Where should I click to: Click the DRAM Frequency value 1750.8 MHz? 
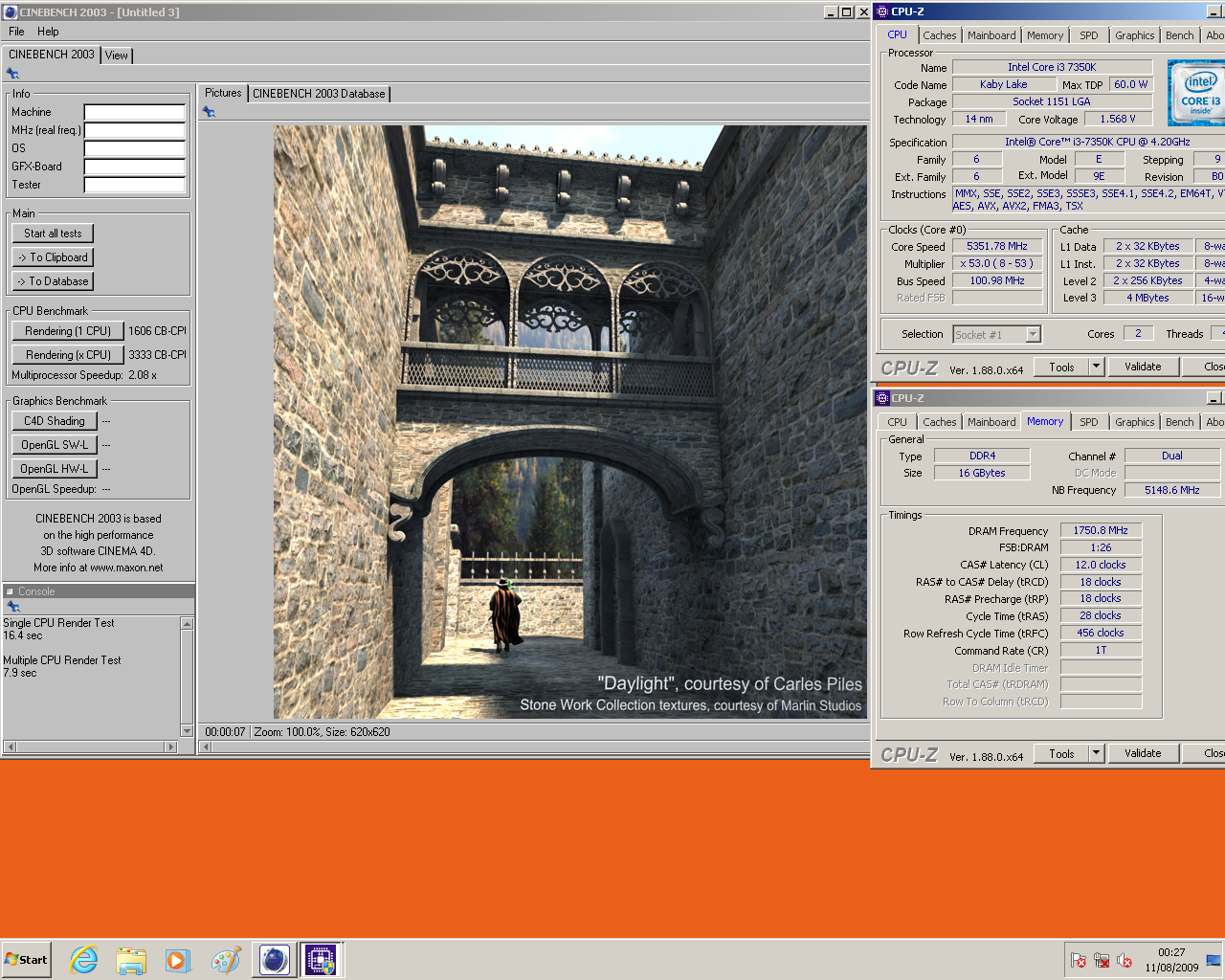coord(1101,530)
